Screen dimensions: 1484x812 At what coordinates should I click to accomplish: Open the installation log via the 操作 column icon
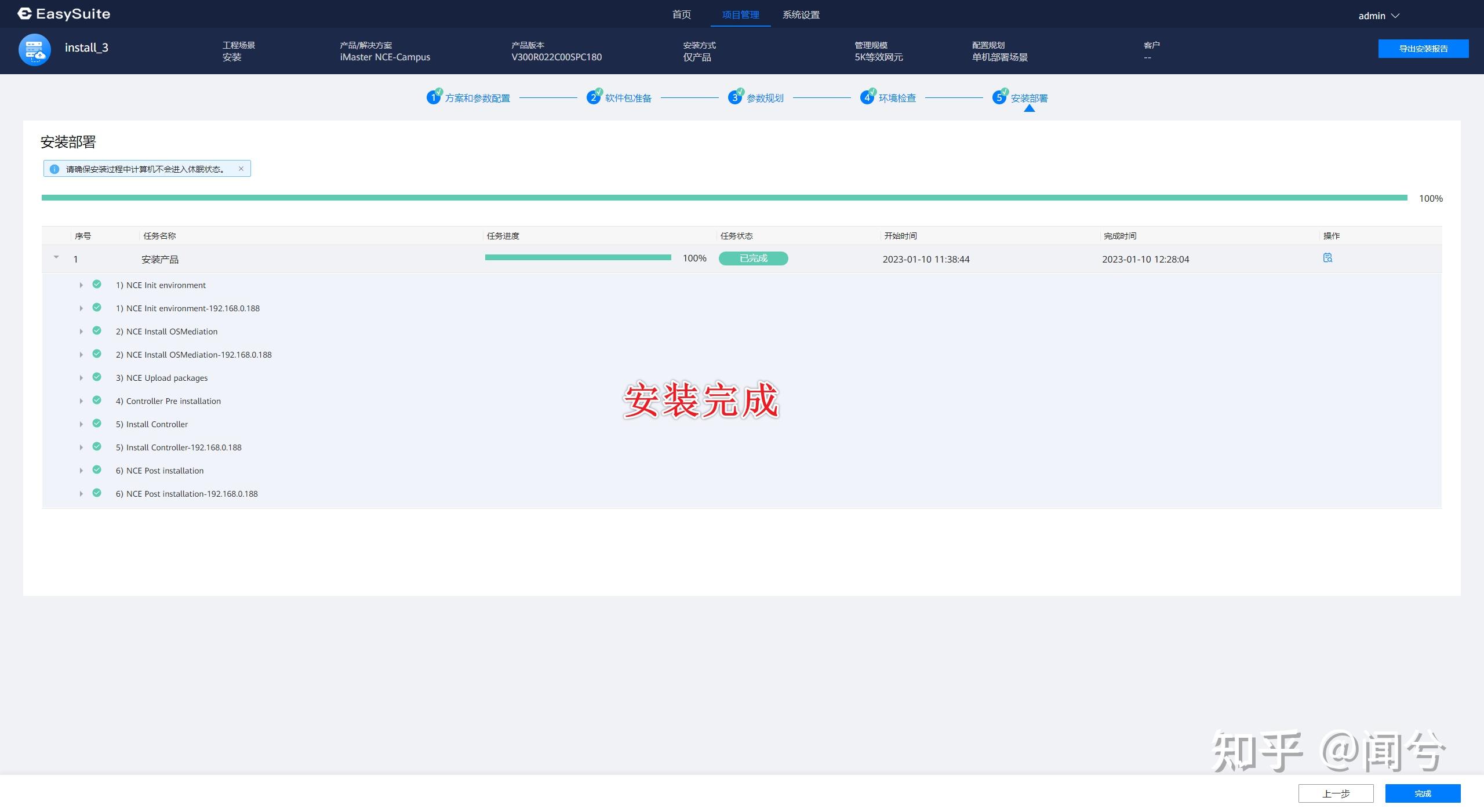click(x=1327, y=258)
